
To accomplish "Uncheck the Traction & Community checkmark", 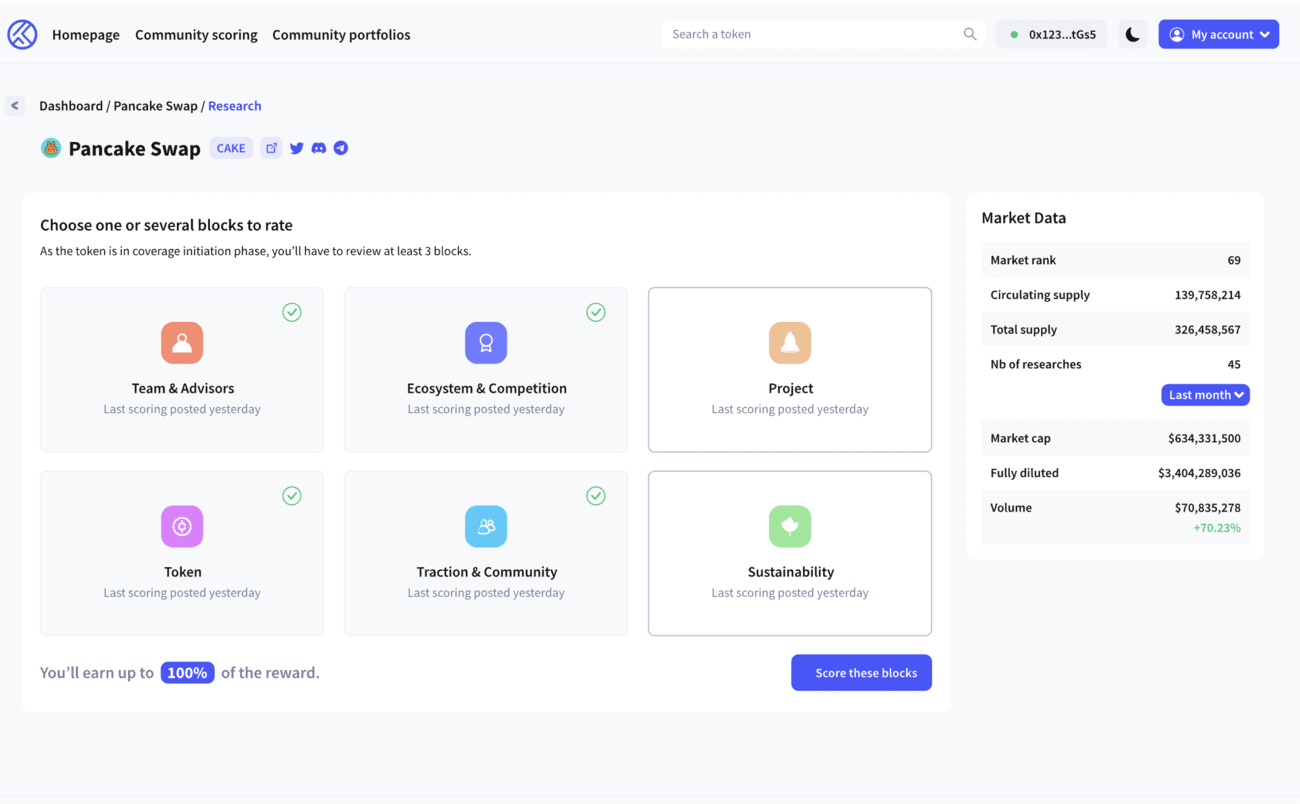I will coord(596,496).
